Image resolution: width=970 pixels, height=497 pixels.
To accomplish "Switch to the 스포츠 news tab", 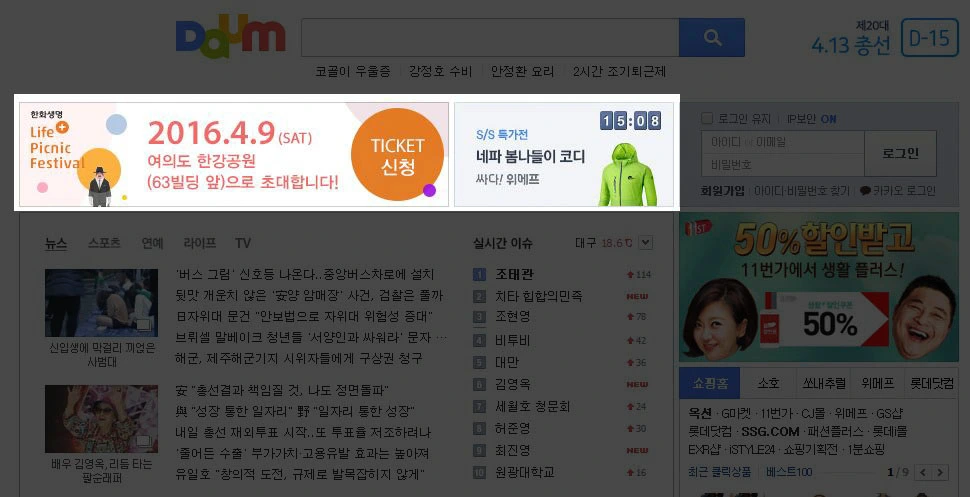I will (104, 243).
